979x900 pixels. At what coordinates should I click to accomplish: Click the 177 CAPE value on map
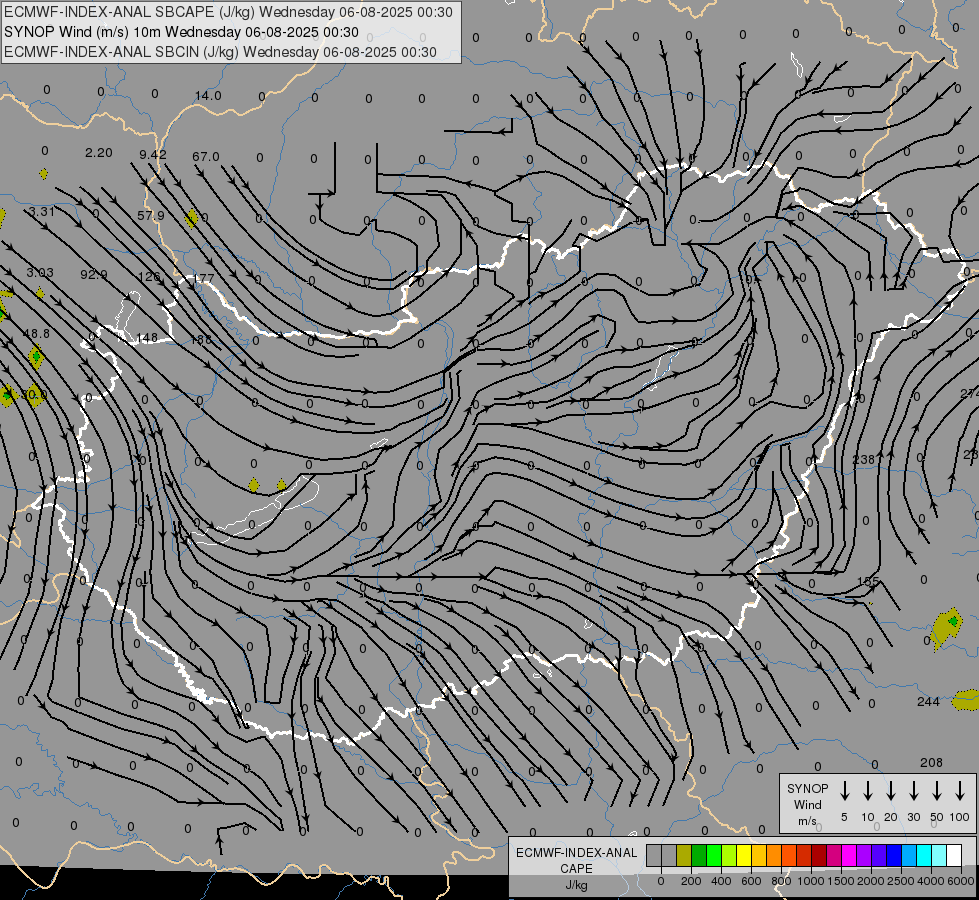coord(204,278)
